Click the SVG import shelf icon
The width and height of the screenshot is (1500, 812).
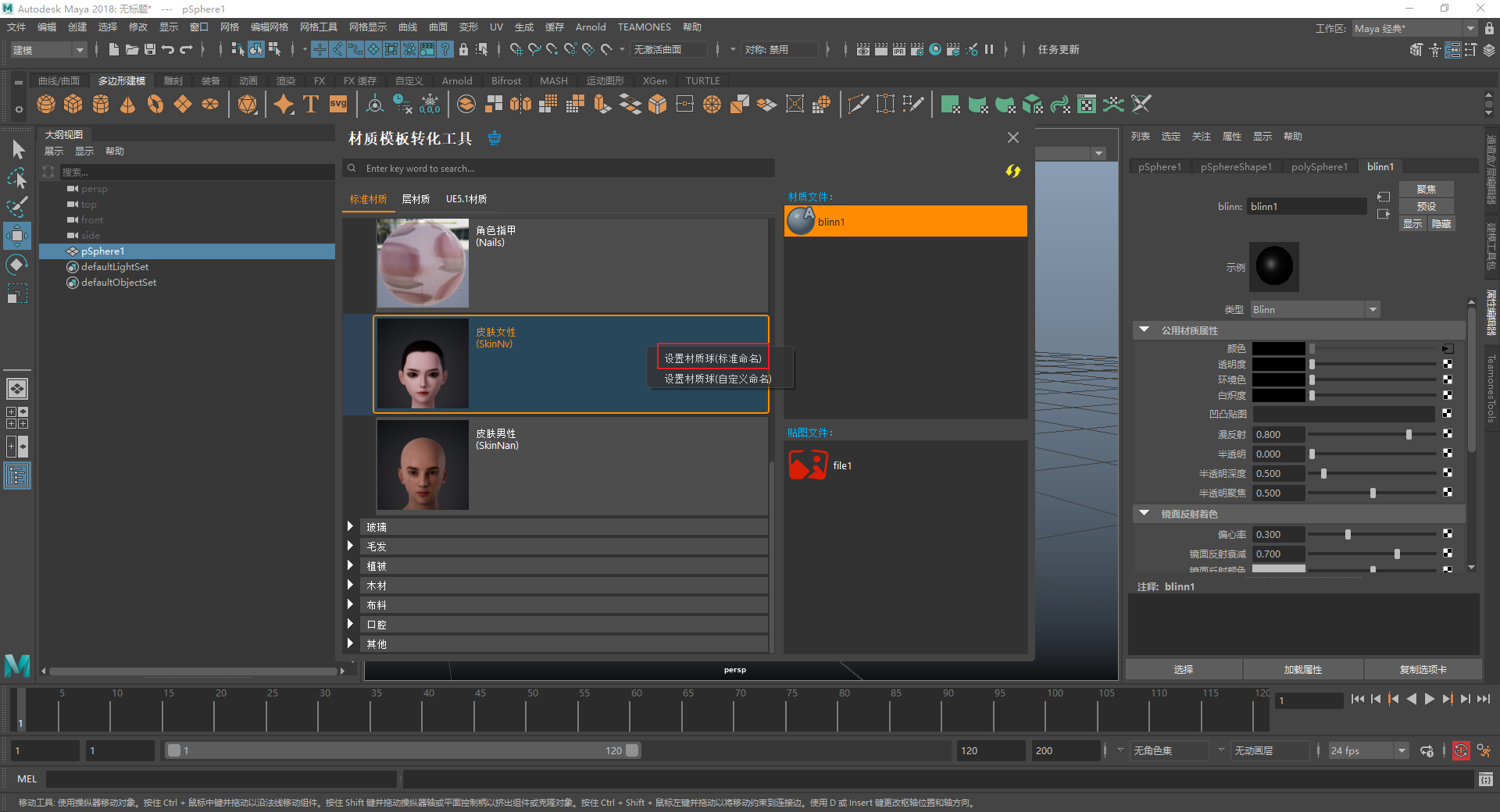pyautogui.click(x=338, y=104)
